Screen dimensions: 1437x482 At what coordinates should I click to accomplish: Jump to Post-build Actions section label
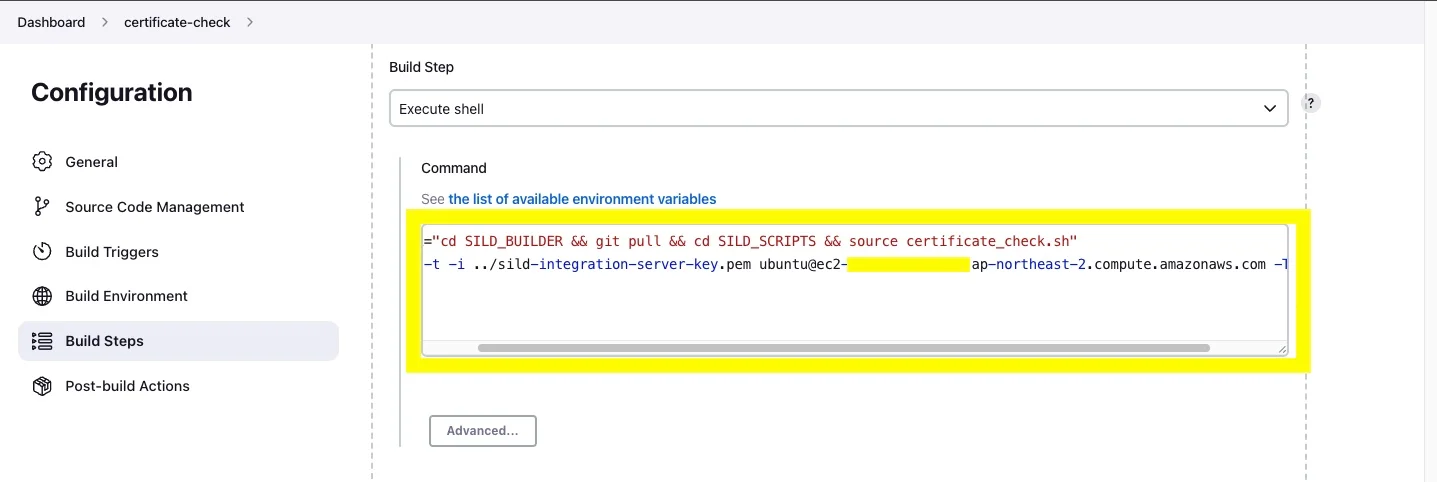pos(127,386)
